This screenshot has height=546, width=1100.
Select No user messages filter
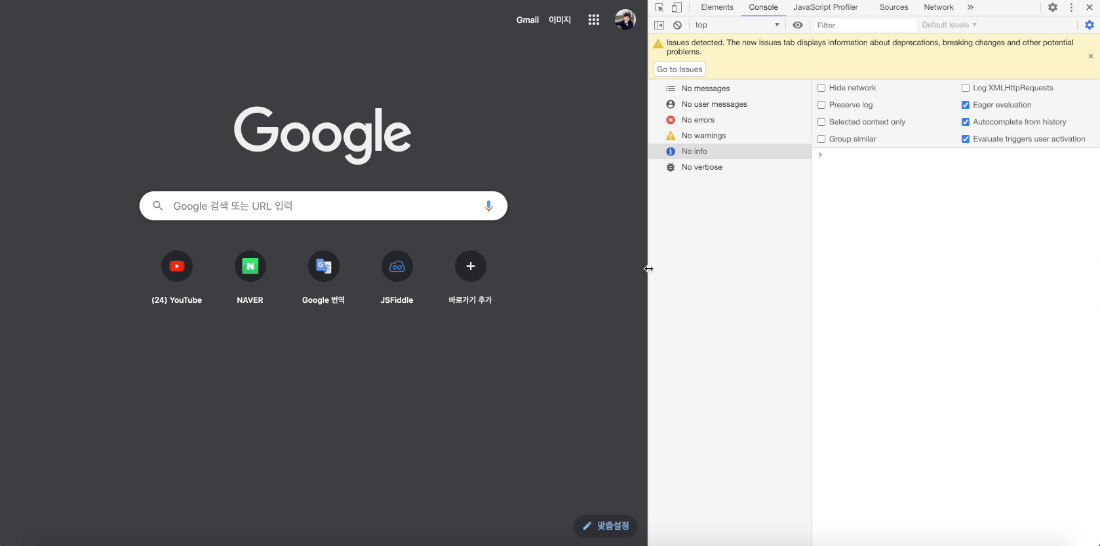click(x=730, y=104)
